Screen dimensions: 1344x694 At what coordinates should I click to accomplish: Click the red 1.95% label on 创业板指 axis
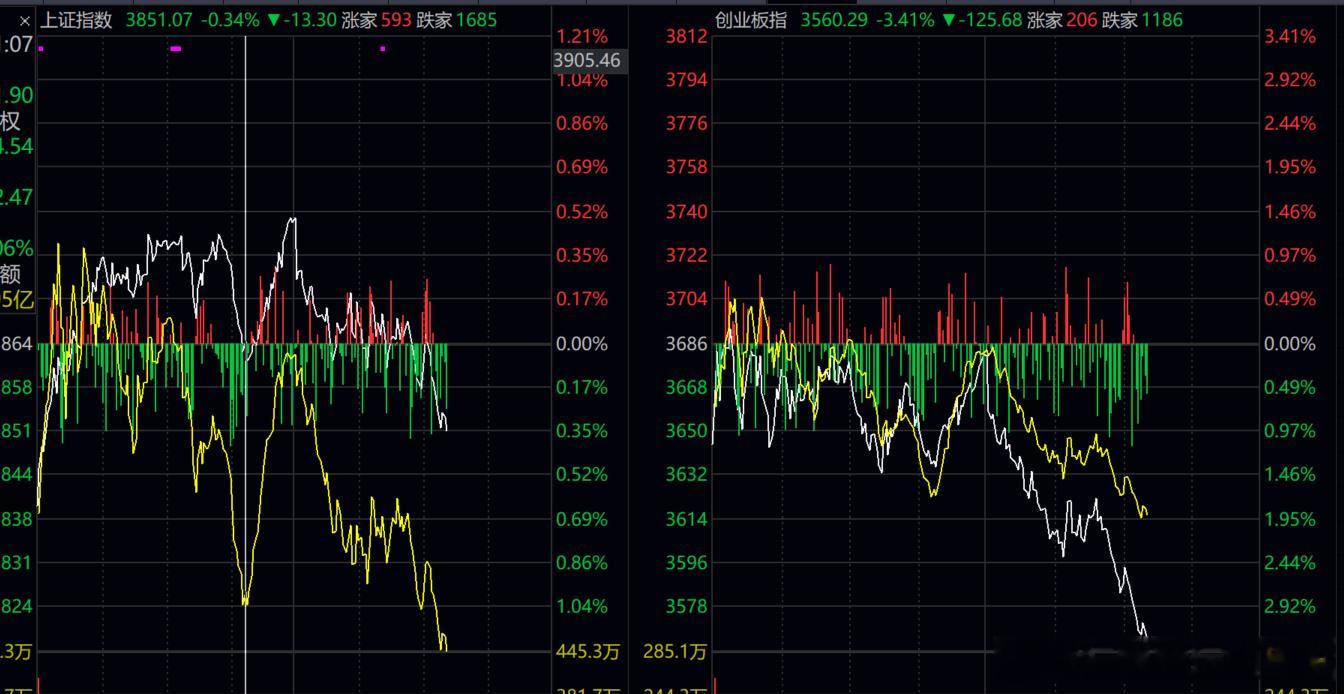tap(1290, 167)
